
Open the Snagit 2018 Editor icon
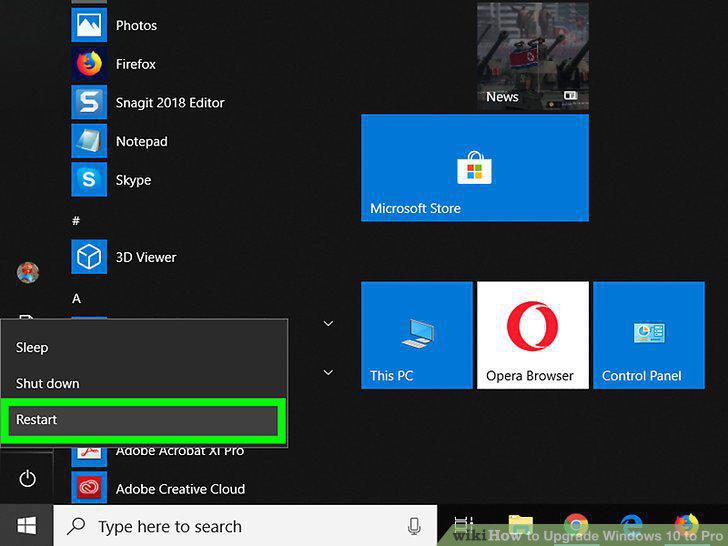(89, 102)
